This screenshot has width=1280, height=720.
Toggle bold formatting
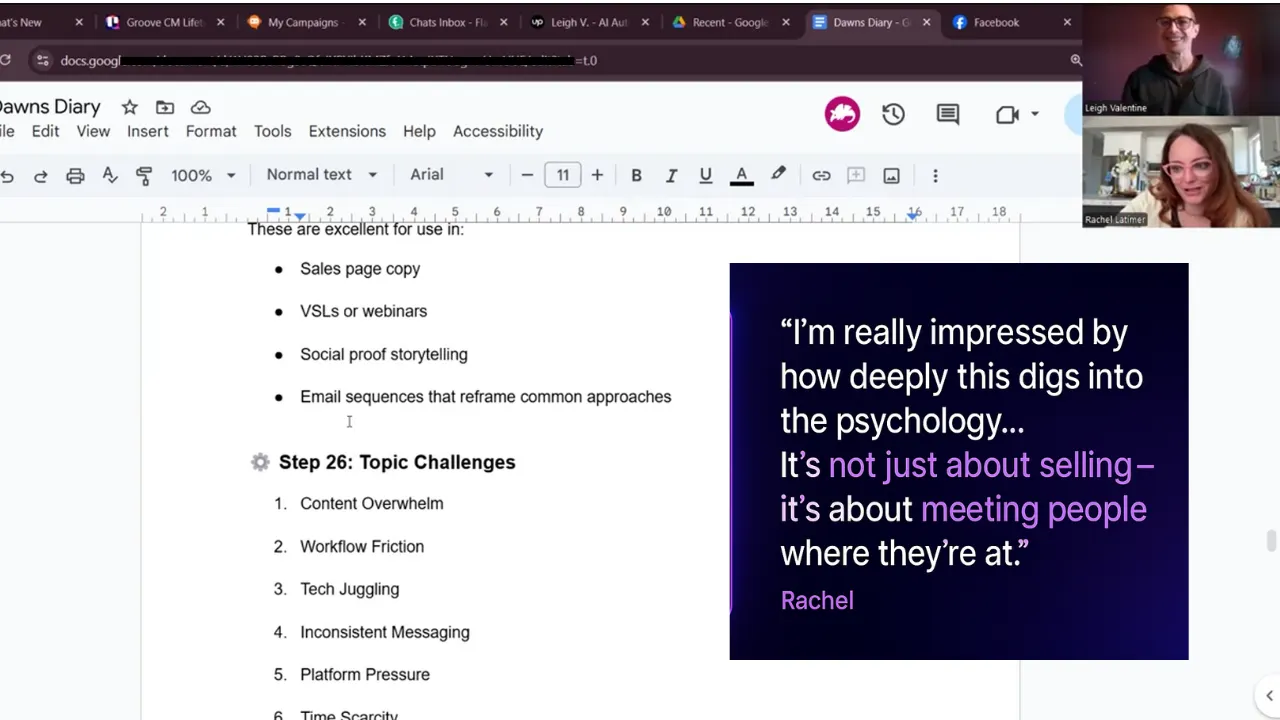click(x=636, y=176)
